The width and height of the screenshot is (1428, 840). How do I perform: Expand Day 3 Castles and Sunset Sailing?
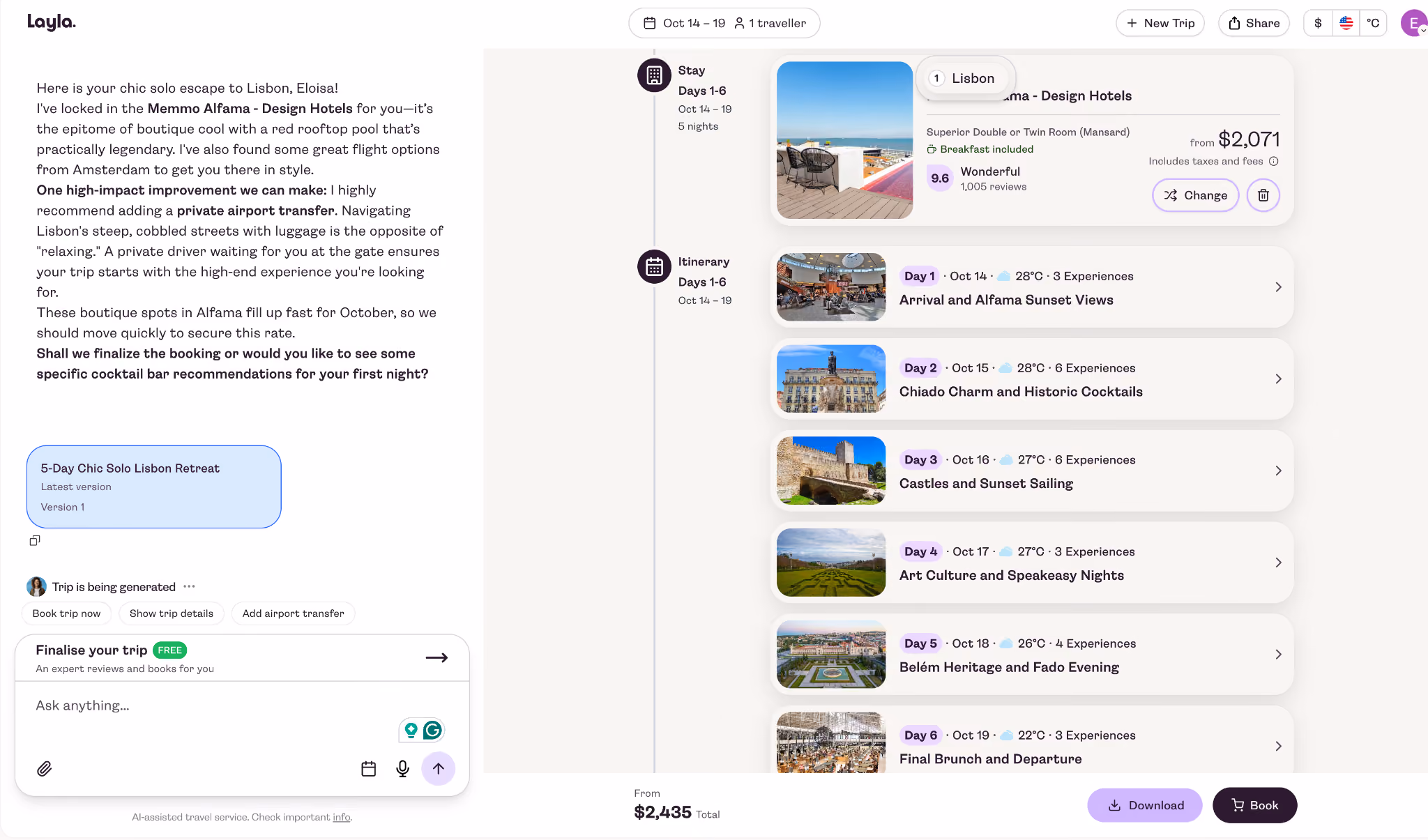[1032, 471]
